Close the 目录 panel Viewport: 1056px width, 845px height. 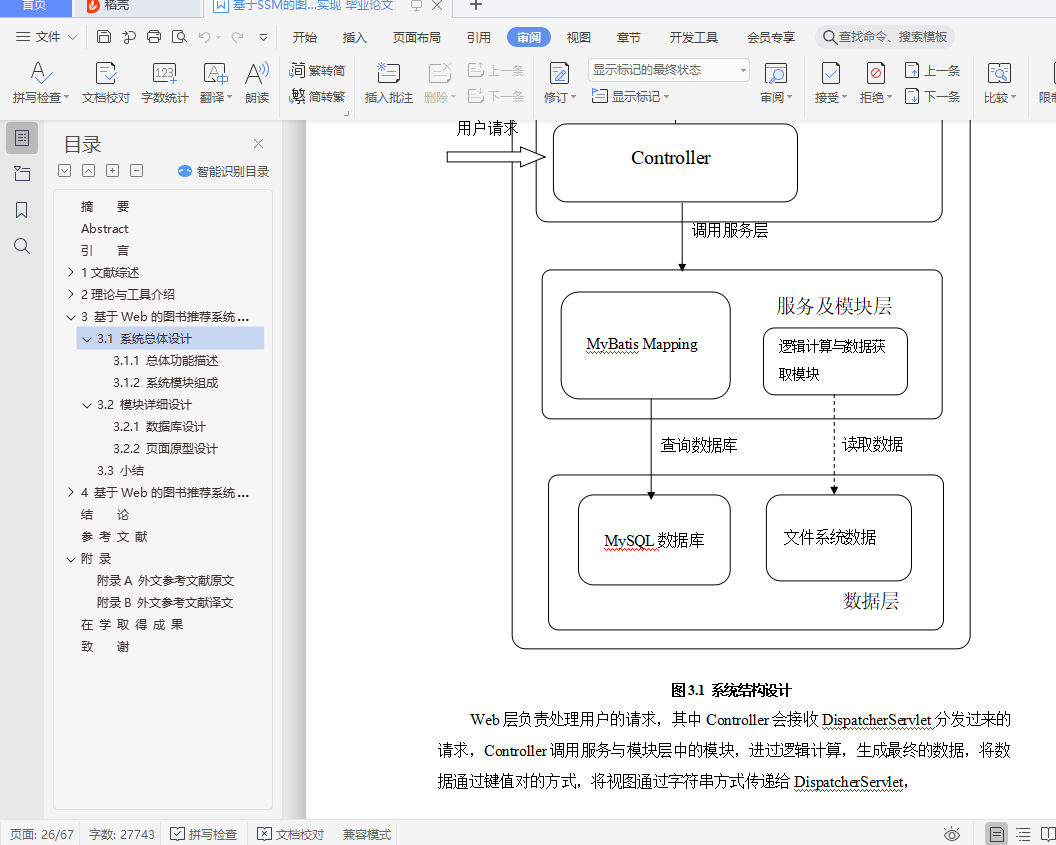click(258, 143)
